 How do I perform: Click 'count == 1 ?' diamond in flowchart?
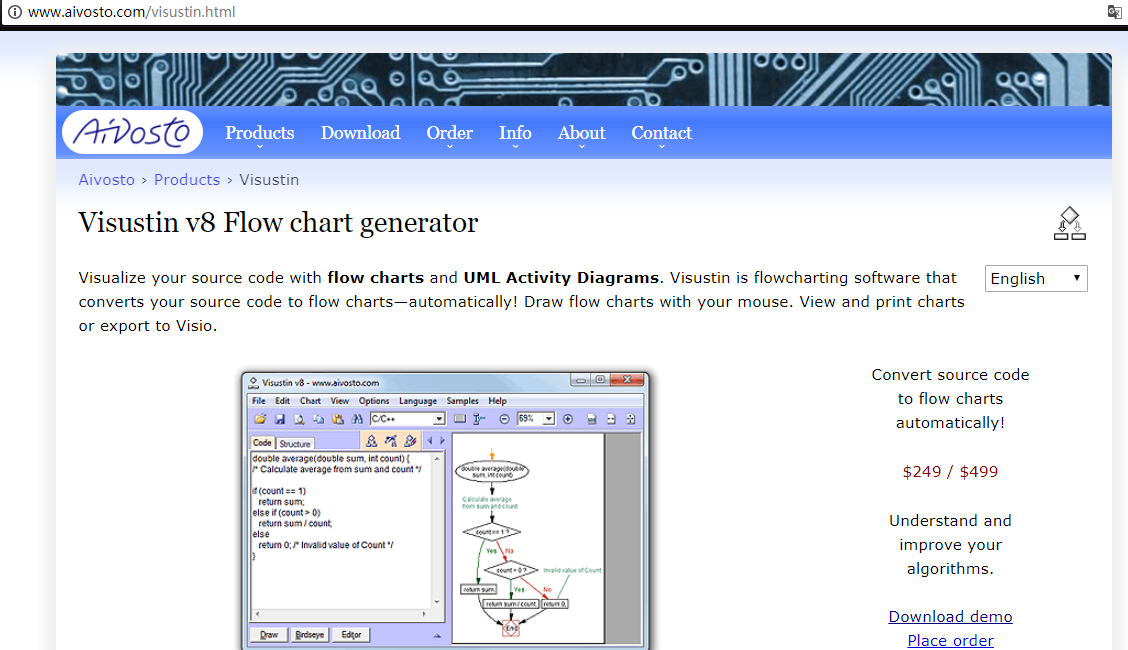(x=492, y=532)
